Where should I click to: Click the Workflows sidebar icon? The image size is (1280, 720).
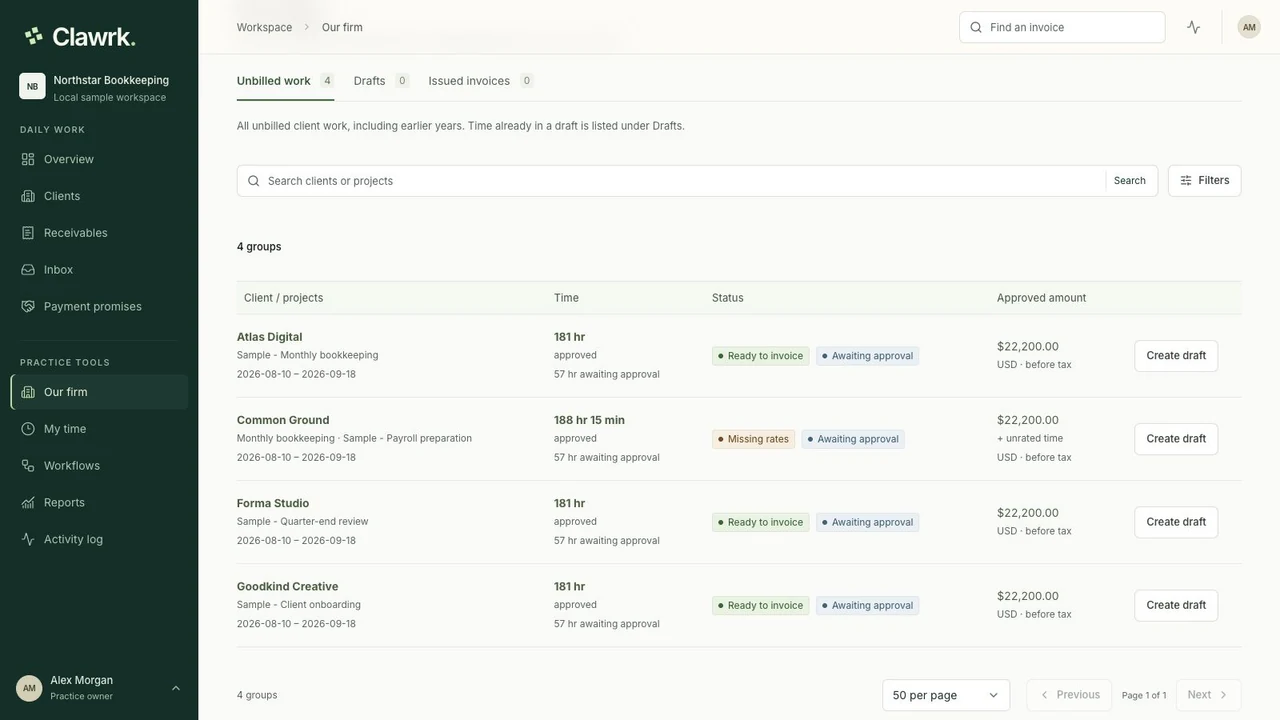(x=28, y=466)
